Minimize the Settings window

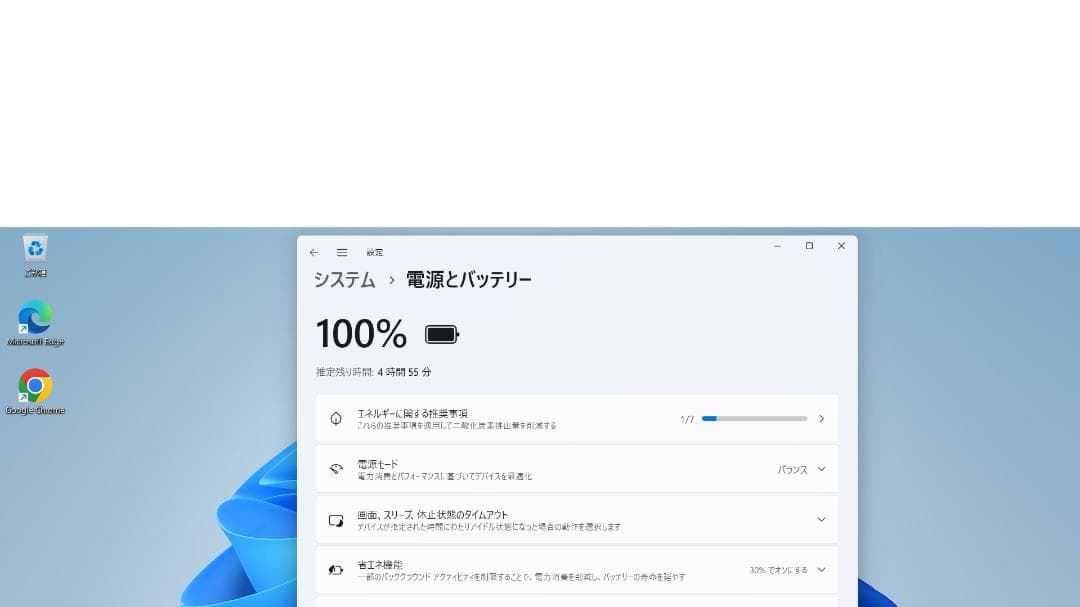pyautogui.click(x=778, y=246)
